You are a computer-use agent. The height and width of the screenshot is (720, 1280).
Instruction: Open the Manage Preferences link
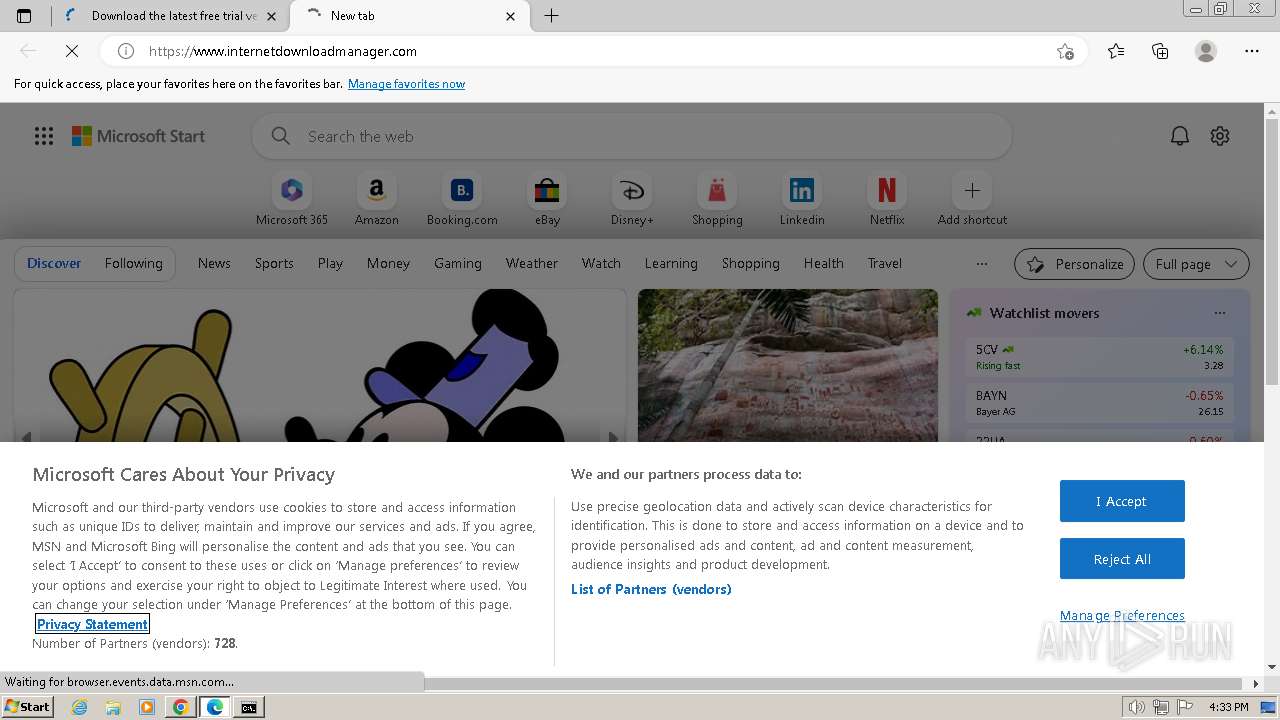[x=1122, y=615]
